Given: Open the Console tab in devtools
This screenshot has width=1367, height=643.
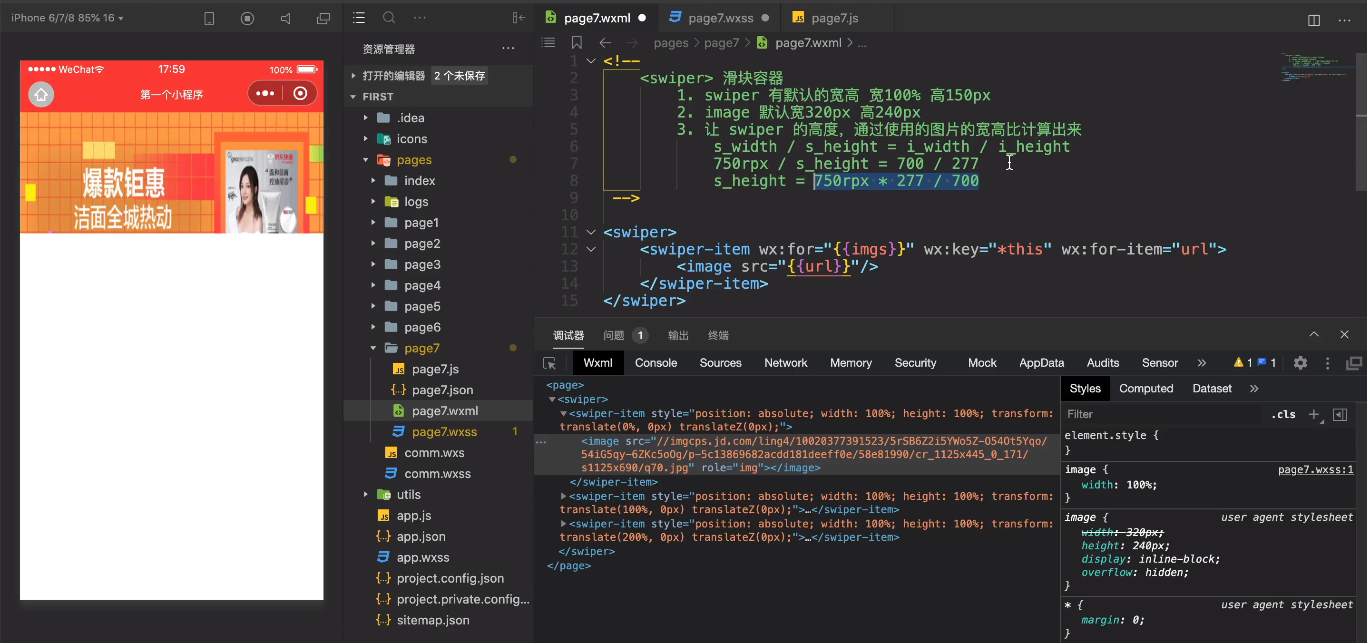Looking at the screenshot, I should click(656, 363).
